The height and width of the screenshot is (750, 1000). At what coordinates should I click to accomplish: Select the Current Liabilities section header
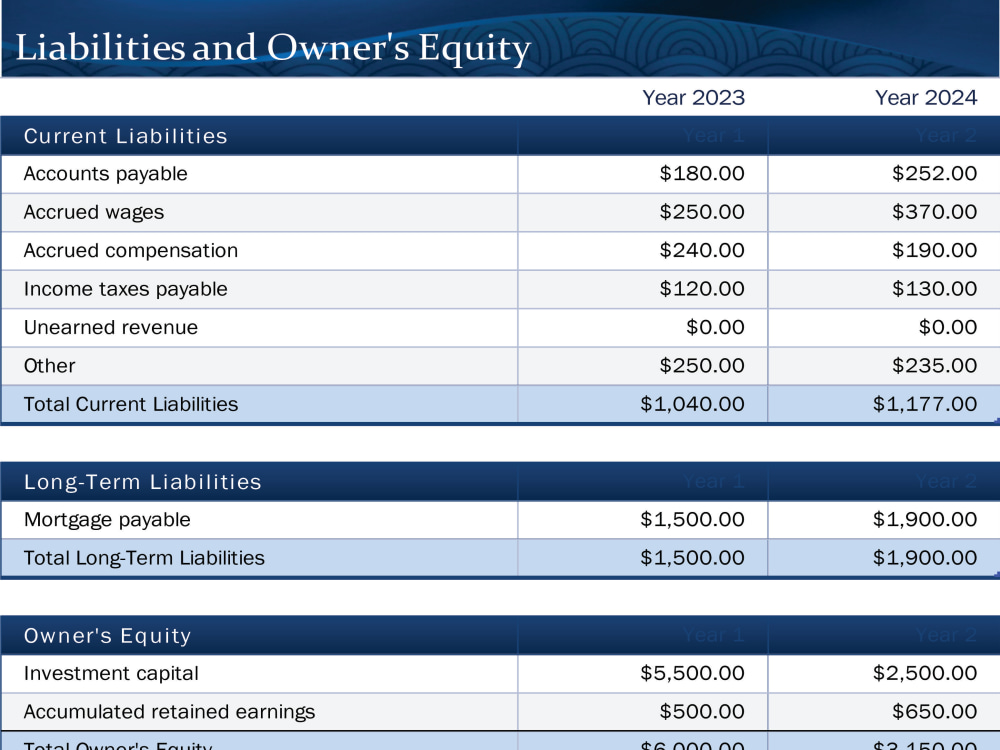[x=126, y=136]
